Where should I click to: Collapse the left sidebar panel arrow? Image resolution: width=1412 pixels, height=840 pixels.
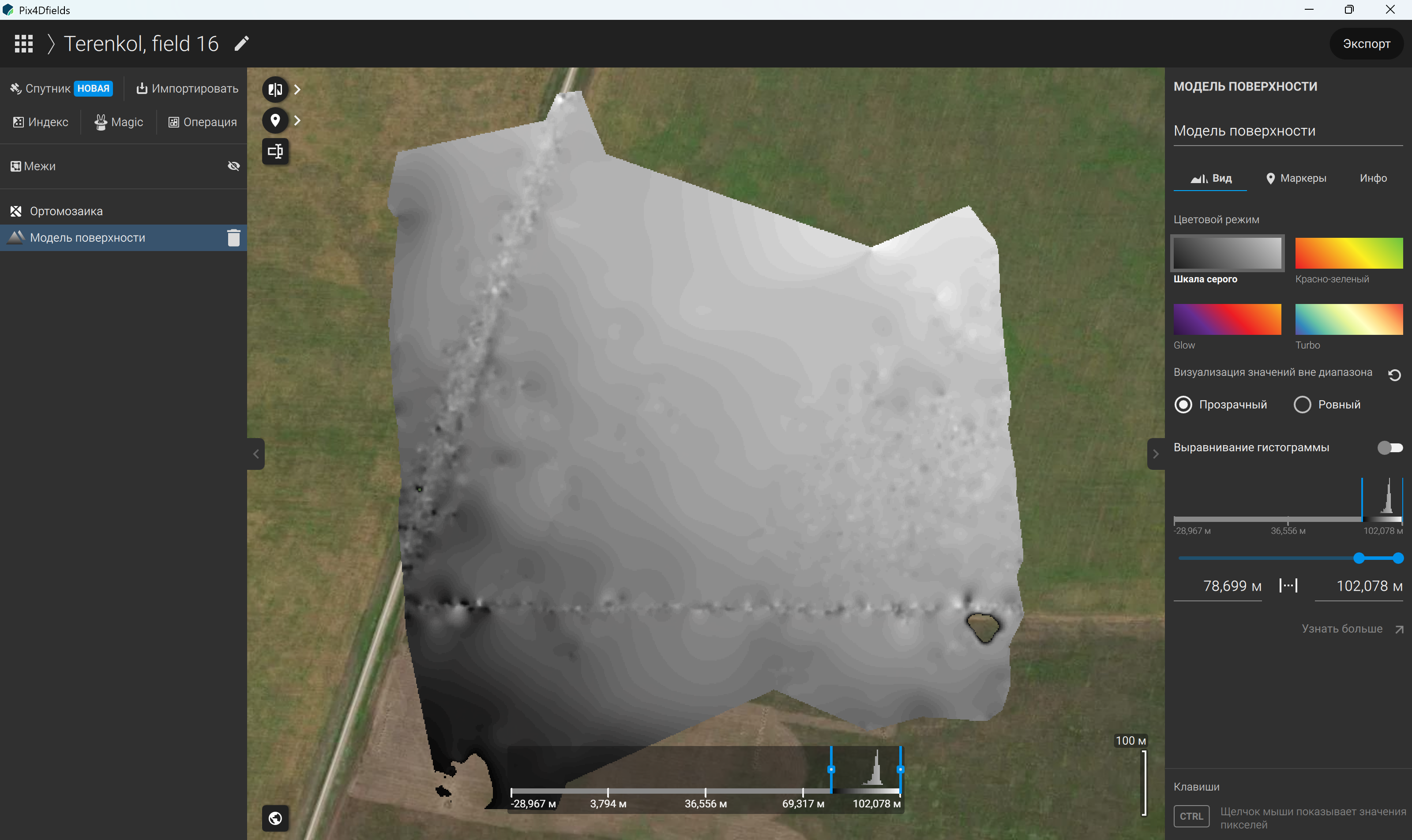pos(256,454)
